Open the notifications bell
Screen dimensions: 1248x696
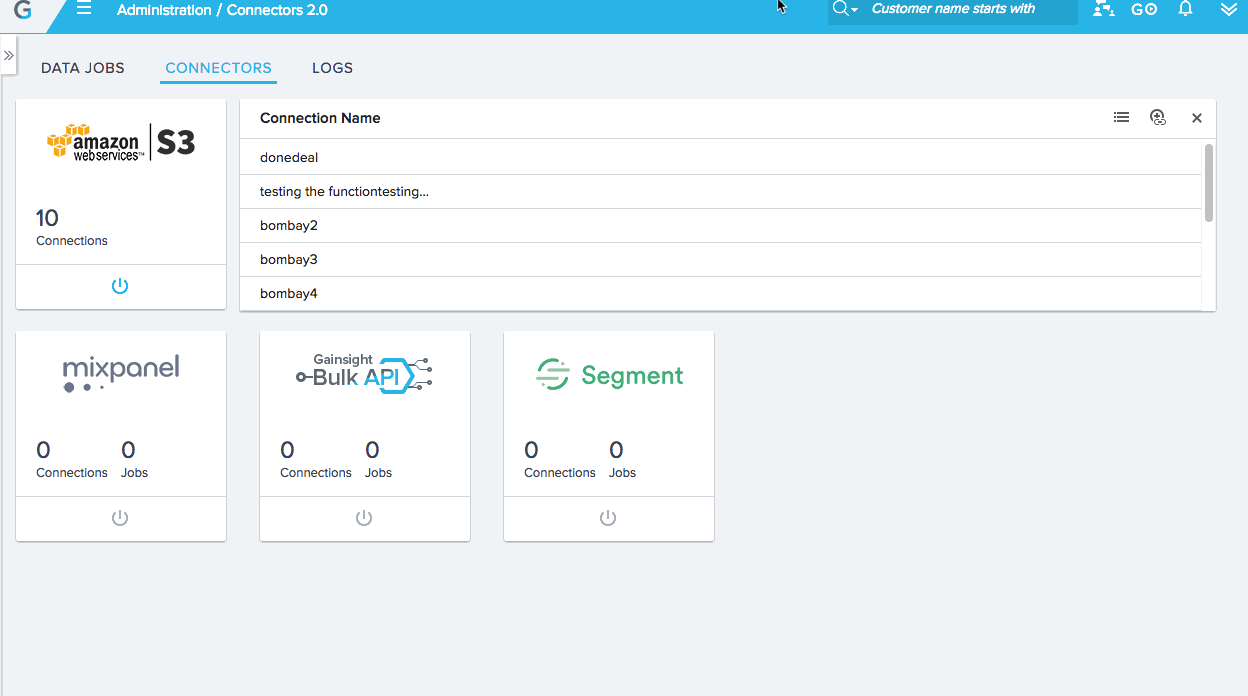point(1186,9)
